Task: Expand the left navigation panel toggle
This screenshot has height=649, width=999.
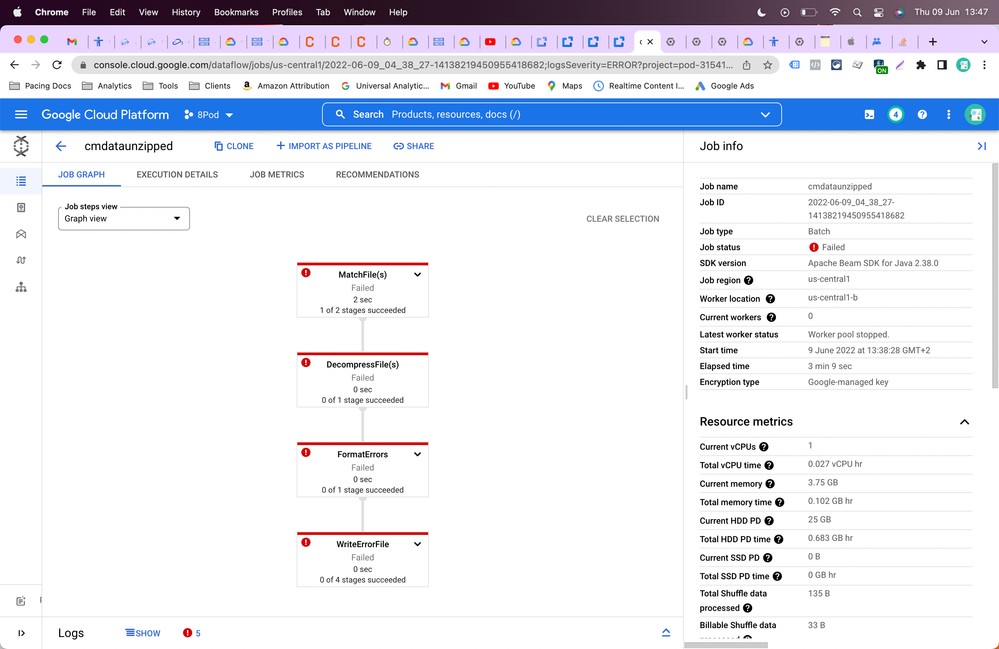Action: [21, 633]
